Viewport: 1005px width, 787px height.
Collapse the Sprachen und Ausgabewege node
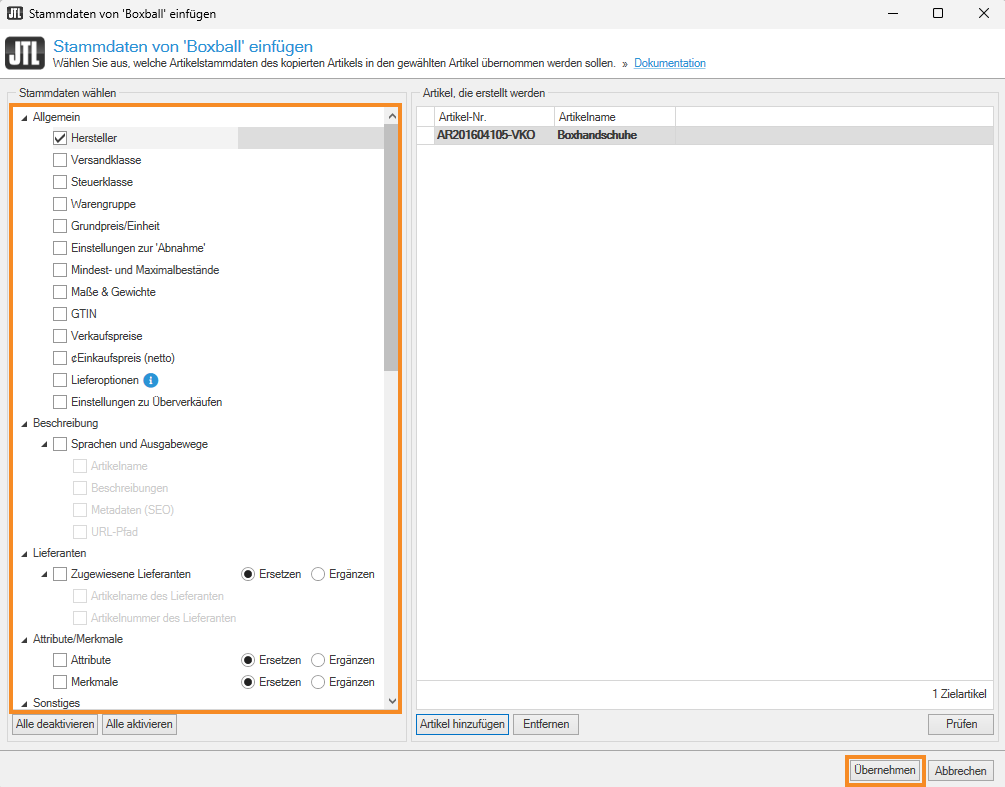click(x=44, y=445)
